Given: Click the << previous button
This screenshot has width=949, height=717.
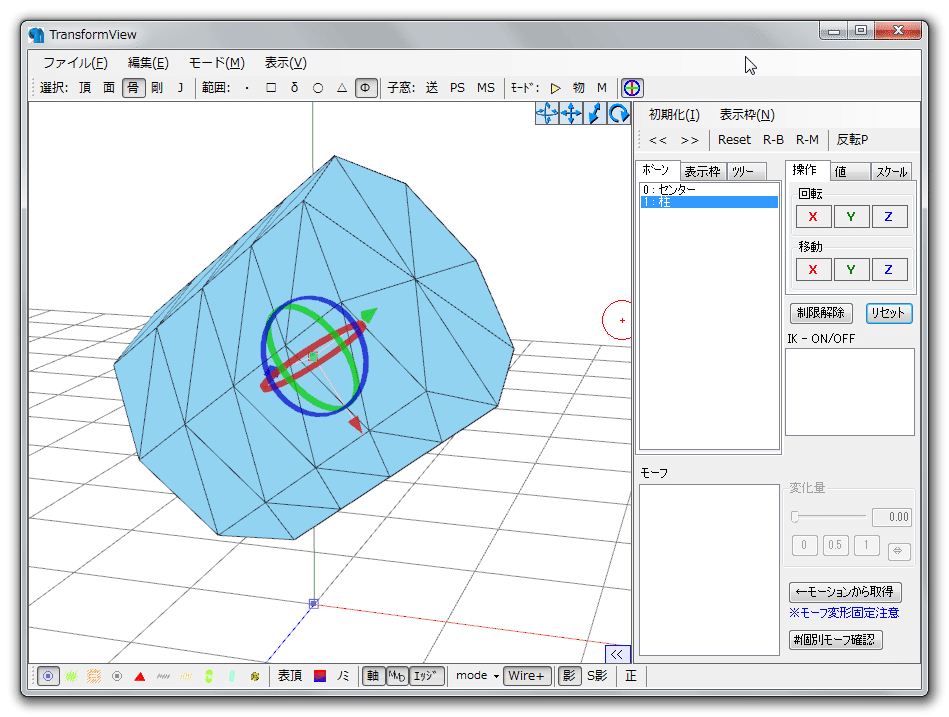Looking at the screenshot, I should (658, 140).
